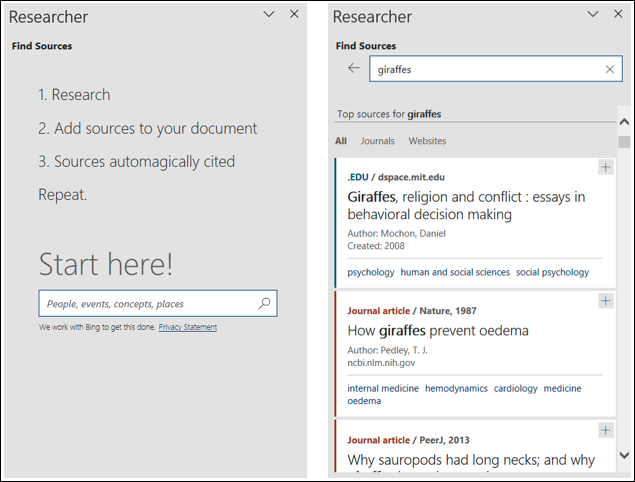Click the Journal article / Nature, 1987 label
This screenshot has width=635, height=482.
pyautogui.click(x=411, y=311)
